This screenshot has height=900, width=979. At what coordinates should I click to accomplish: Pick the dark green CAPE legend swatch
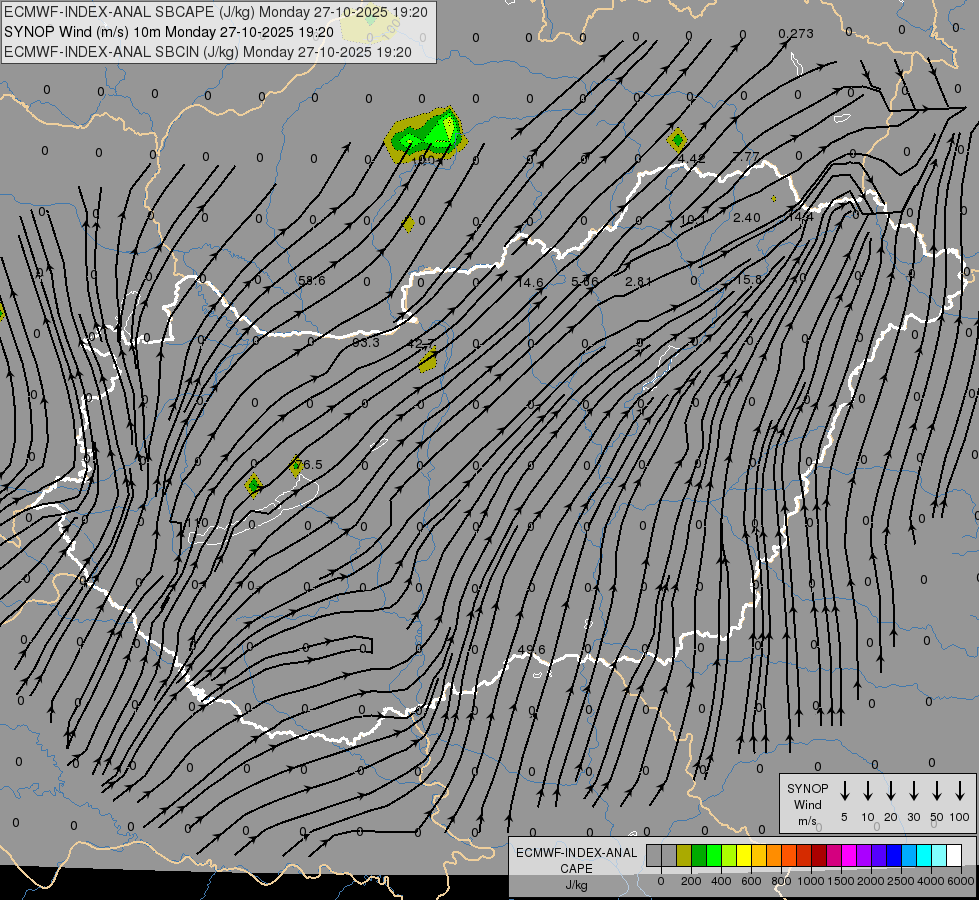pyautogui.click(x=699, y=856)
